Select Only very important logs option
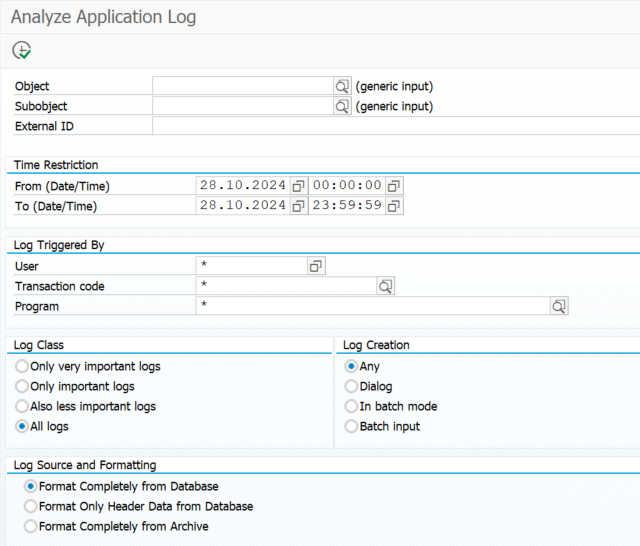The width and height of the screenshot is (640, 546). tap(22, 367)
